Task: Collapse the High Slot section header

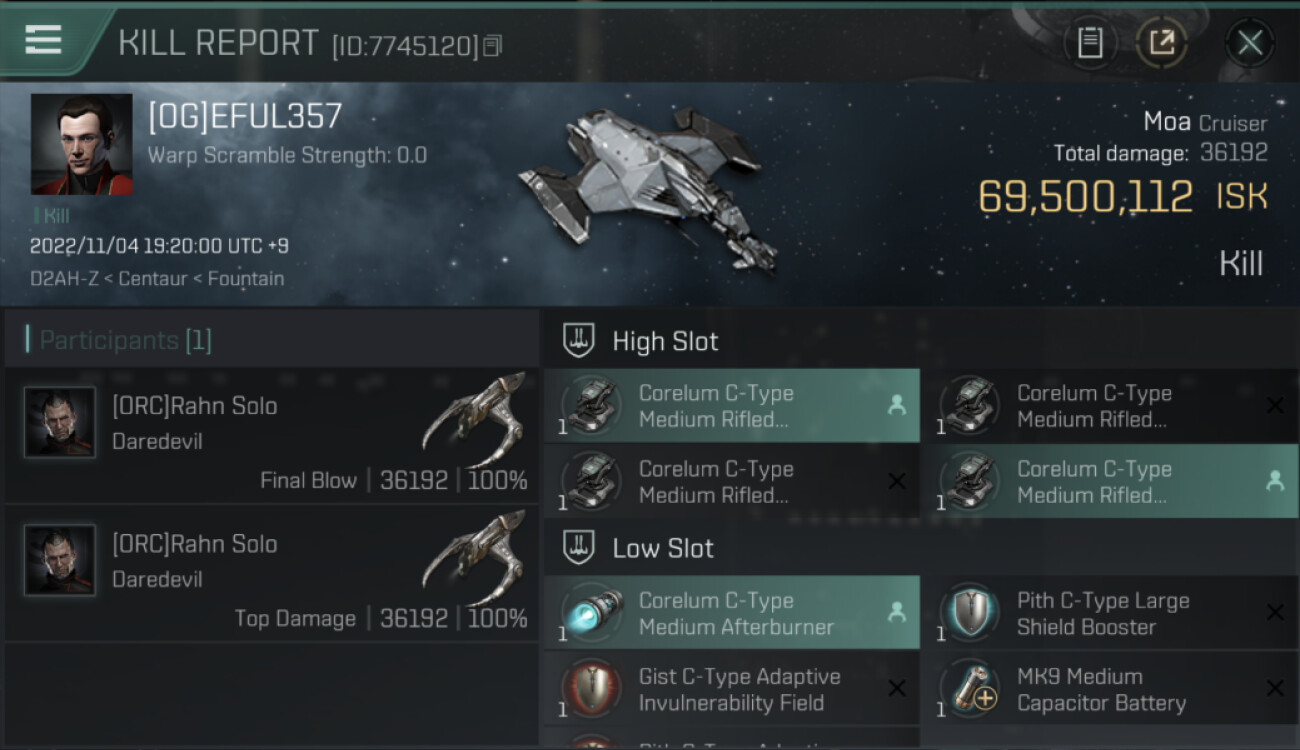Action: [665, 342]
